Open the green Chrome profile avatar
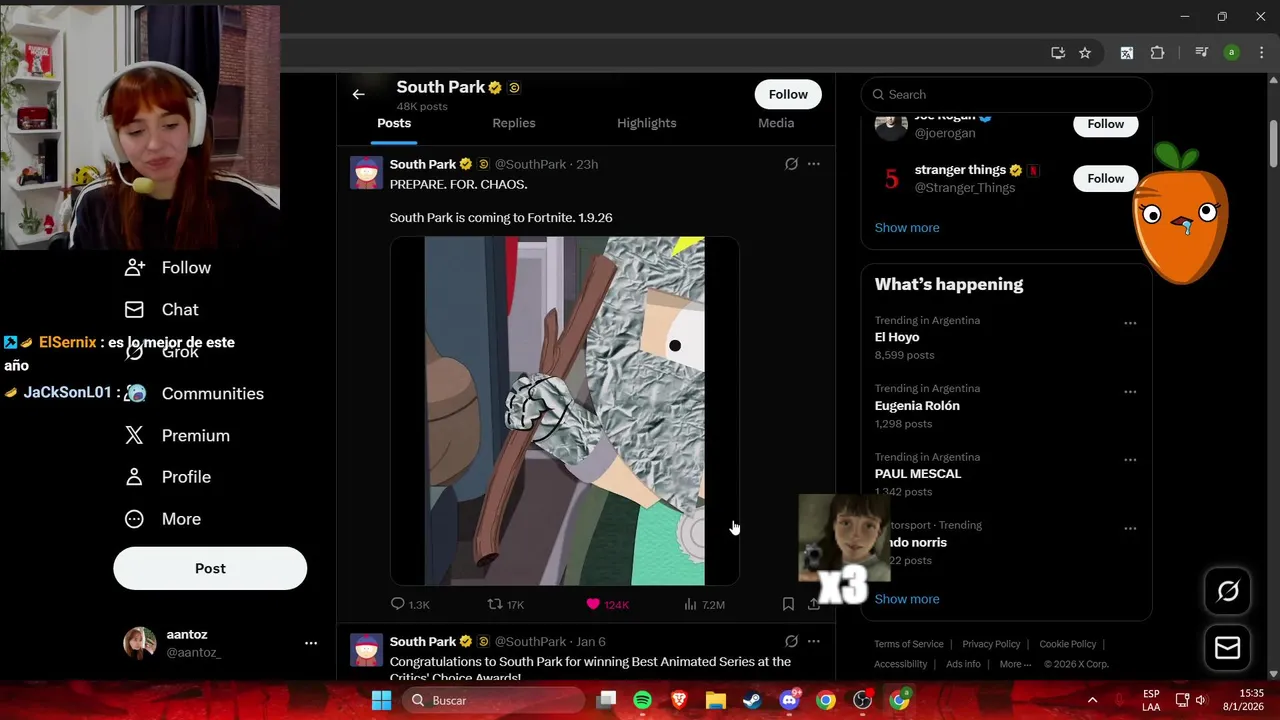The height and width of the screenshot is (720, 1280). pos(1232,53)
